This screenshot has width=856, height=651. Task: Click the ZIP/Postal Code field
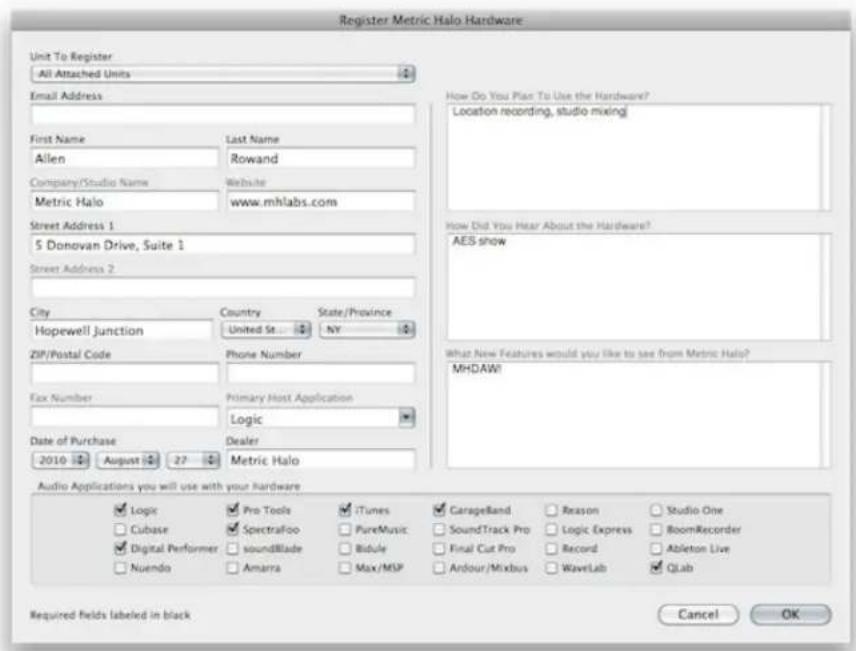coord(124,374)
